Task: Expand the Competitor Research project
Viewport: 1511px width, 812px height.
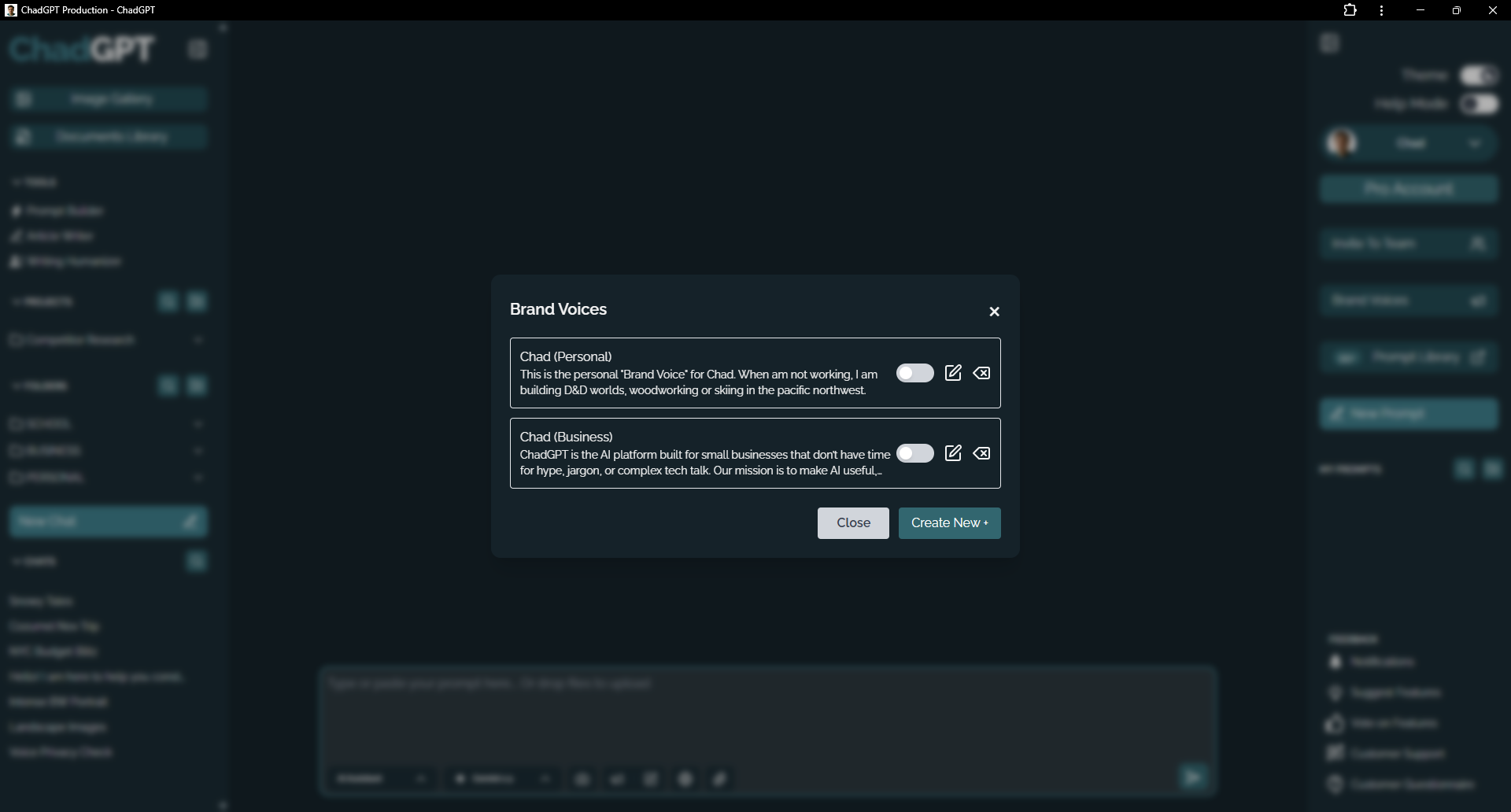Action: click(198, 339)
